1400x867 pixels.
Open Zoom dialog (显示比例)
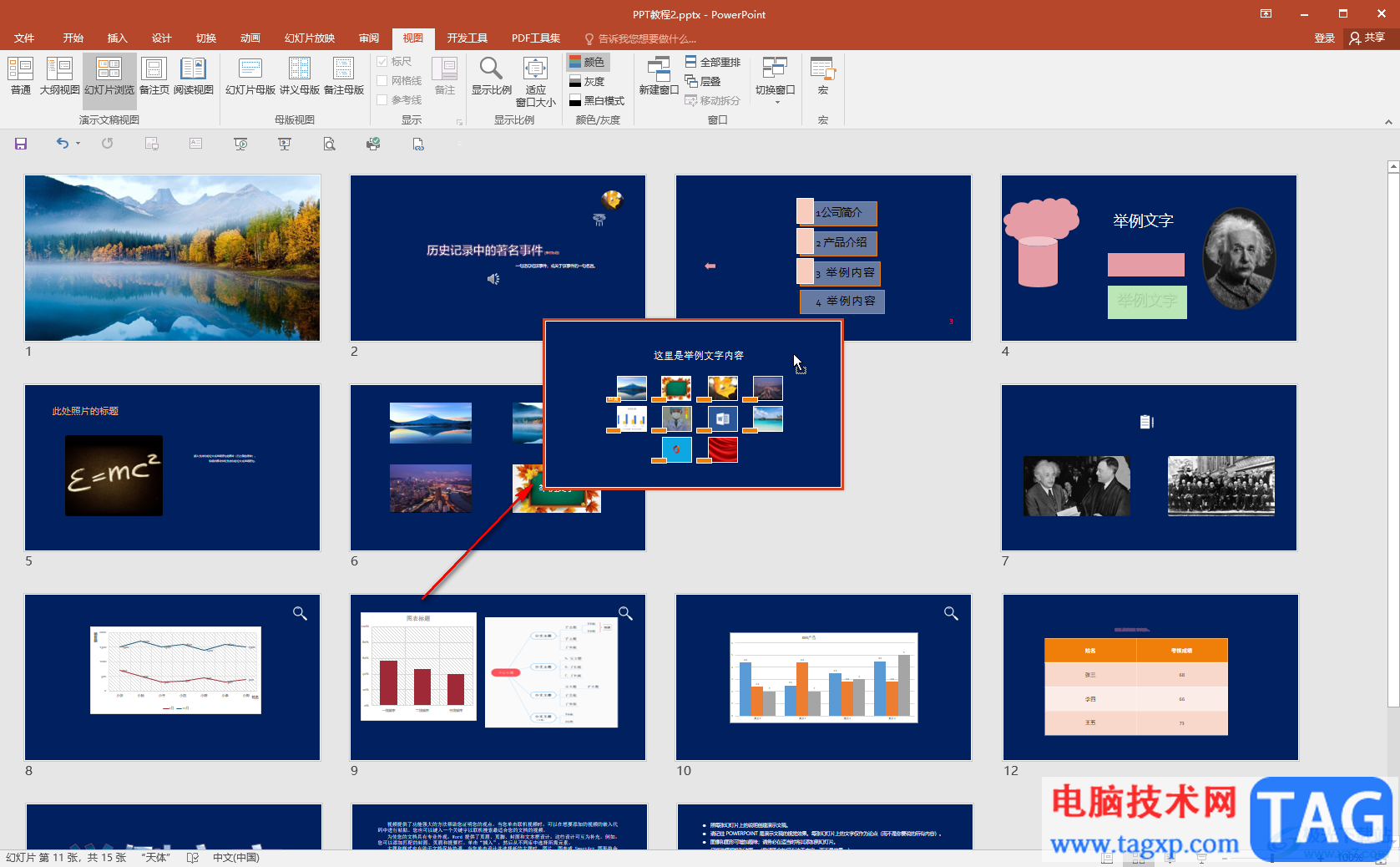pos(491,76)
